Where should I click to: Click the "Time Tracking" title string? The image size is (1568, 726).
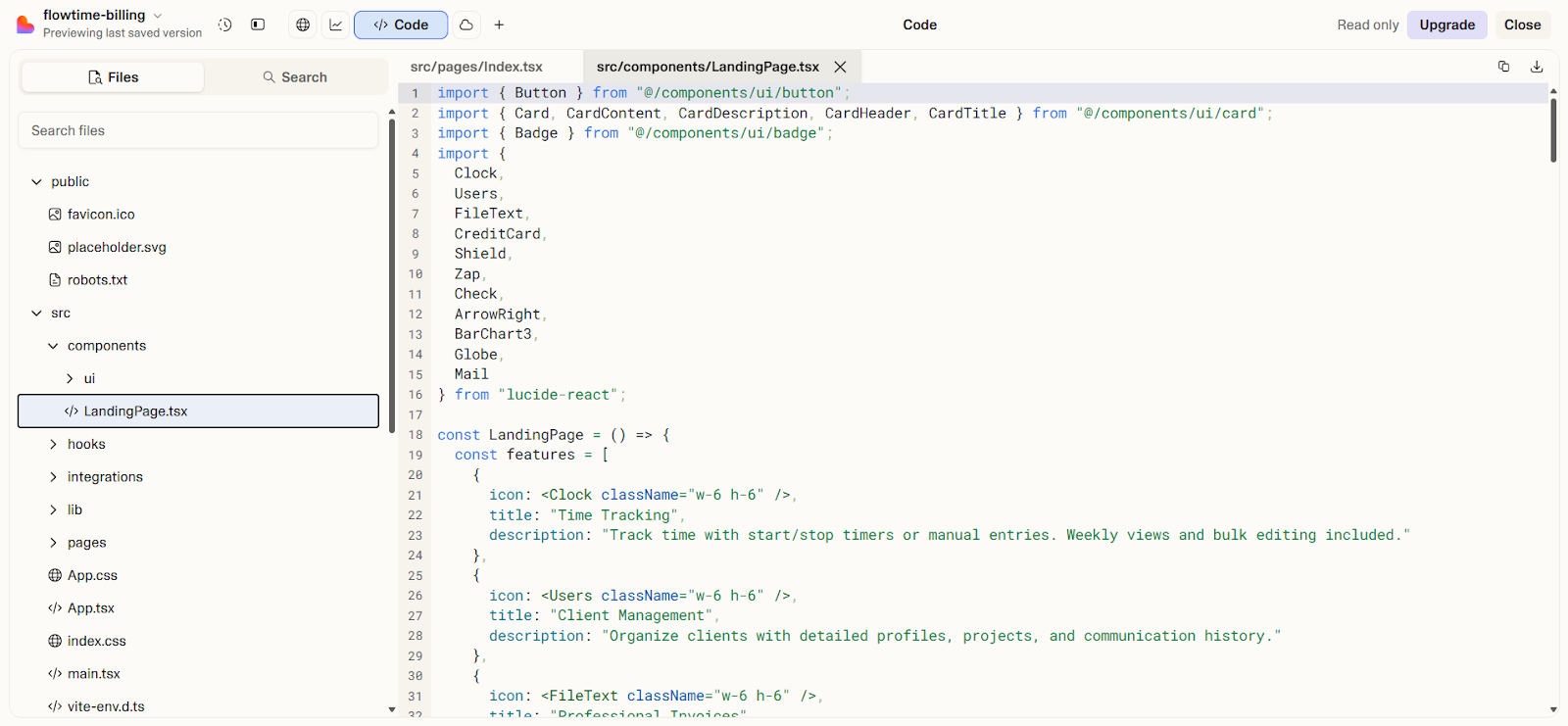coord(613,515)
